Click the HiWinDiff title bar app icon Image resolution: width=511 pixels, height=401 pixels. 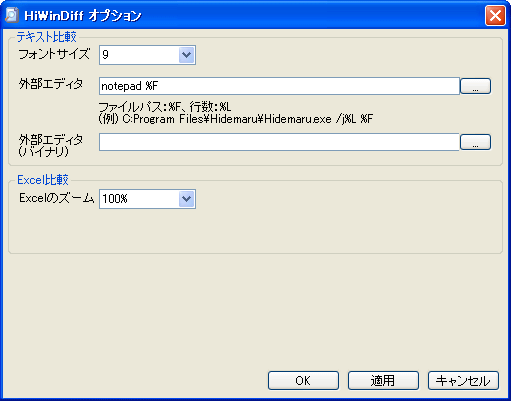tap(11, 15)
